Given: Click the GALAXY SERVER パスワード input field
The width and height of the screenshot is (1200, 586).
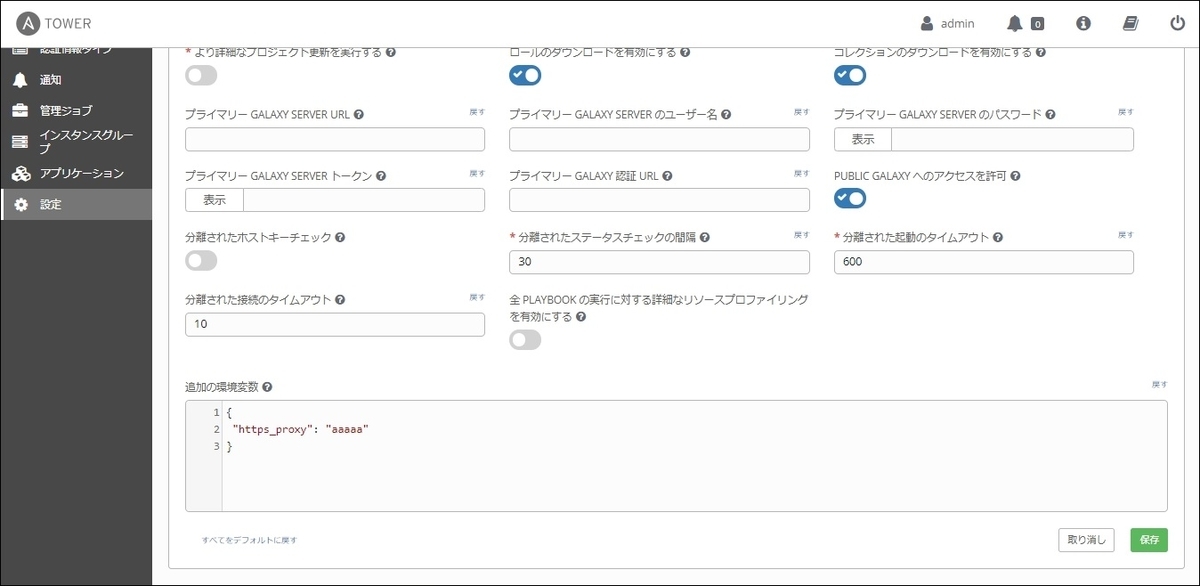Looking at the screenshot, I should click(1012, 139).
